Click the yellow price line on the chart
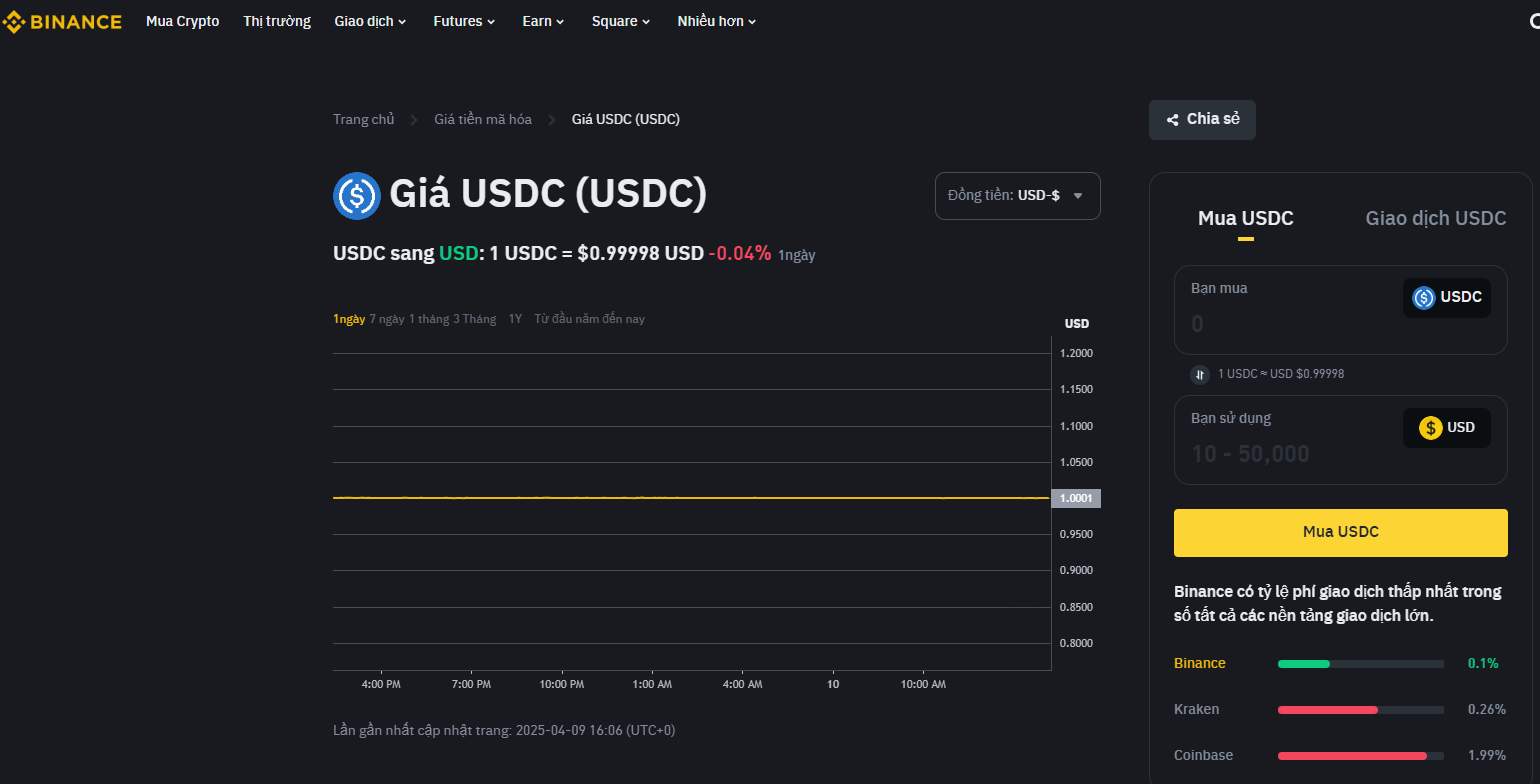 click(690, 497)
